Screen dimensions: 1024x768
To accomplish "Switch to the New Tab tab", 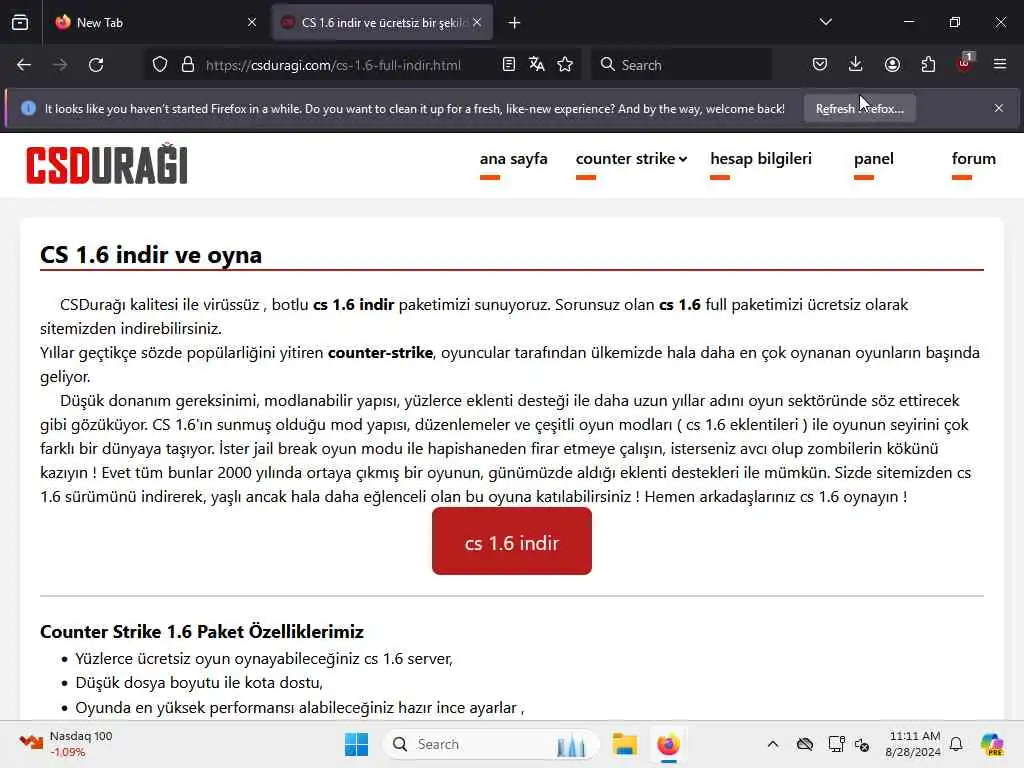I will click(153, 22).
